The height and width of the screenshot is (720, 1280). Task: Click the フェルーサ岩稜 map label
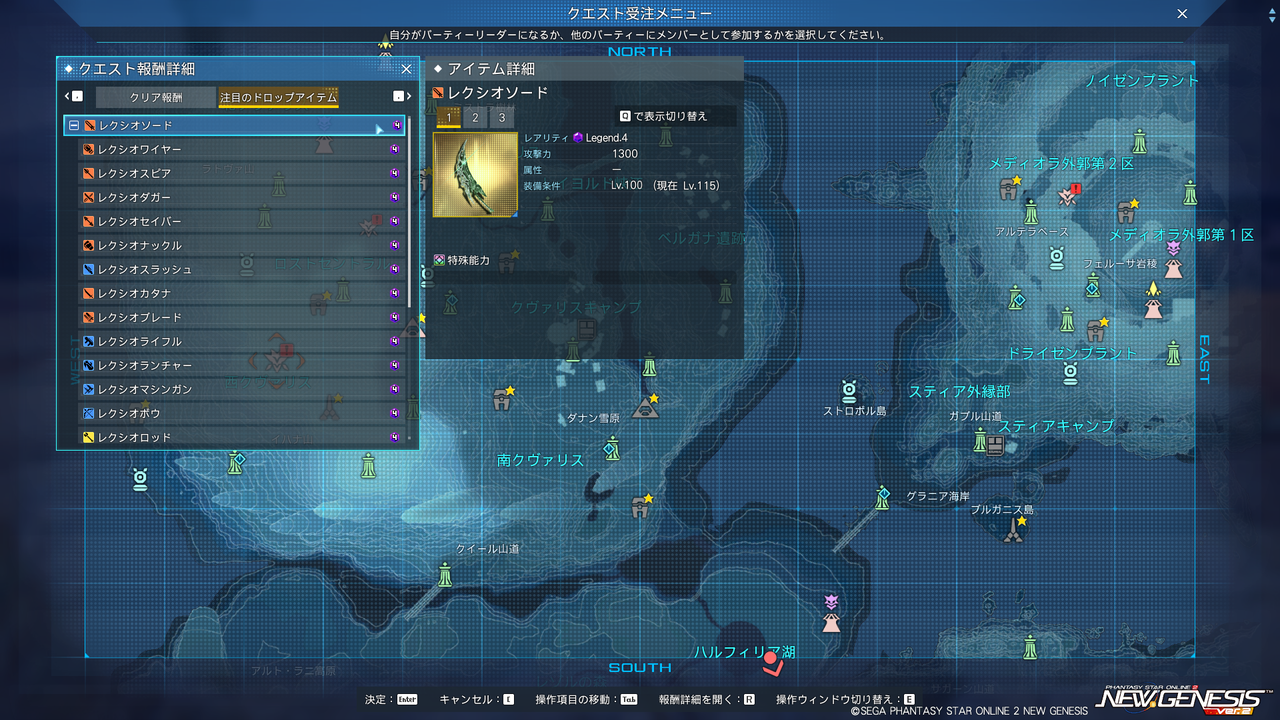[1121, 264]
